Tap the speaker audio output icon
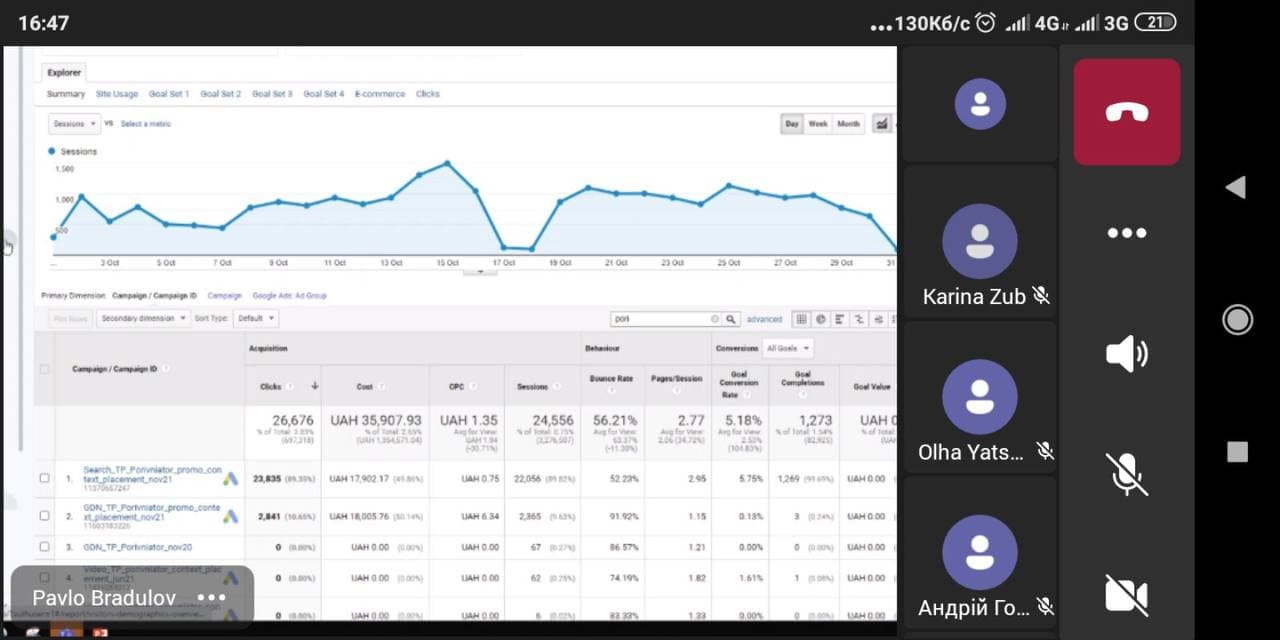 pyautogui.click(x=1127, y=354)
